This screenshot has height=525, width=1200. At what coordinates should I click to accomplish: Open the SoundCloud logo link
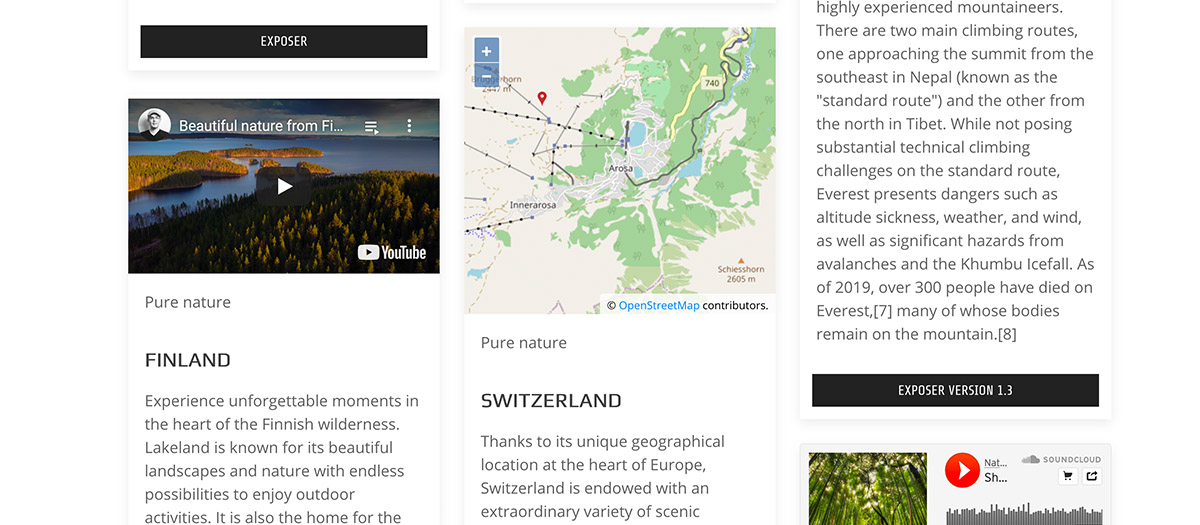point(1061,459)
